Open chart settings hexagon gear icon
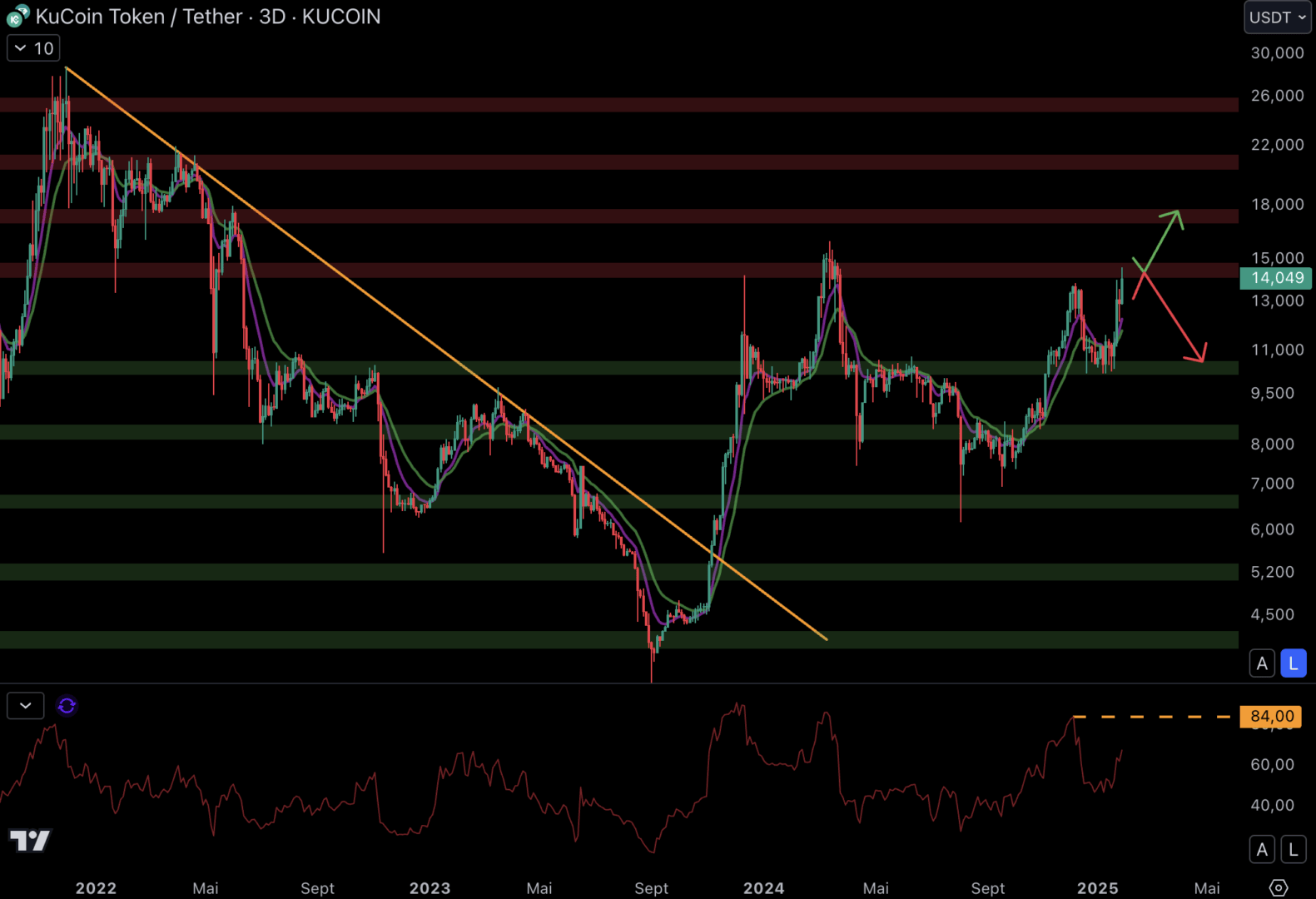Viewport: 1316px width, 899px height. click(1278, 887)
